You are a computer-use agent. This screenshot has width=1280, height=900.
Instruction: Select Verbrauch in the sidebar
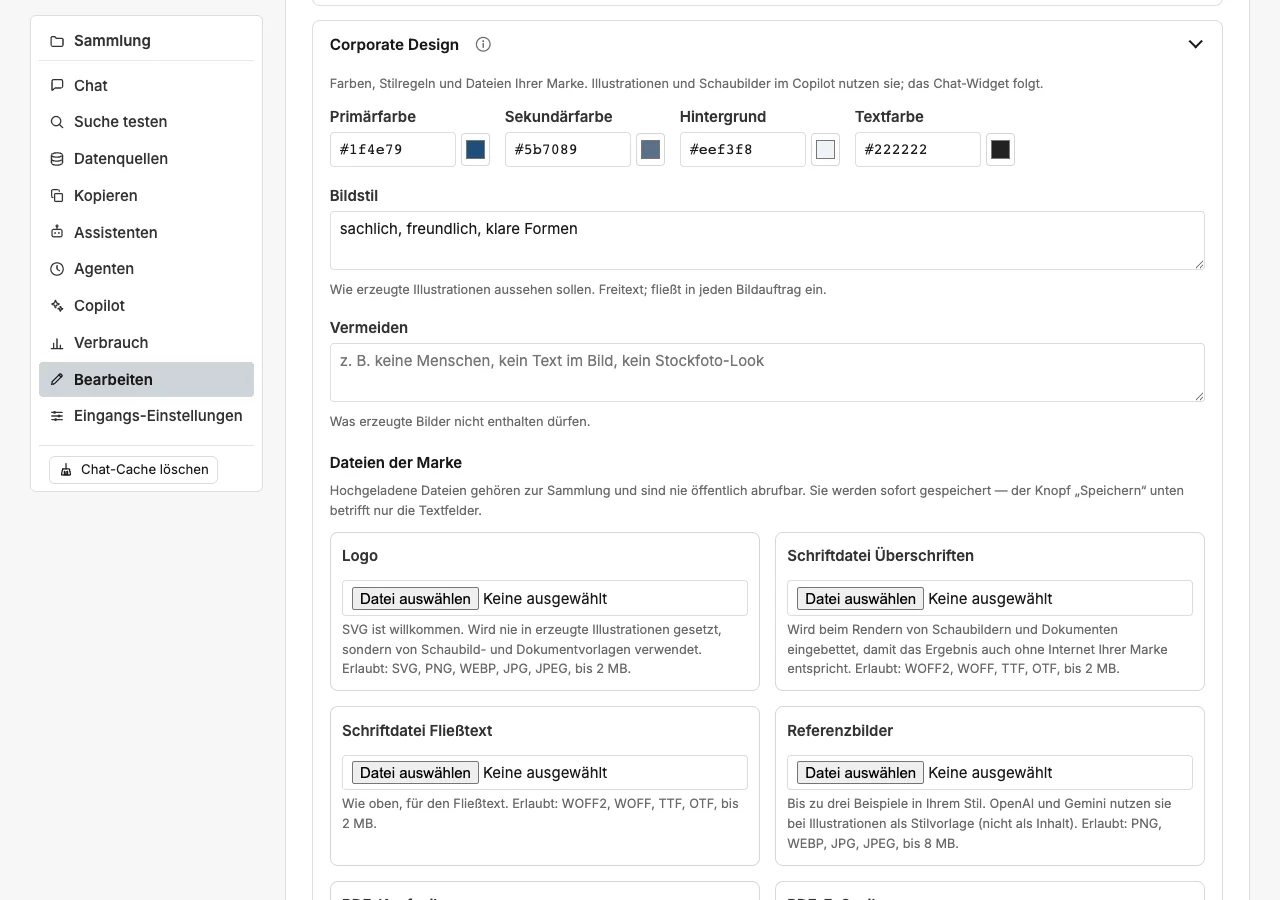[146, 343]
